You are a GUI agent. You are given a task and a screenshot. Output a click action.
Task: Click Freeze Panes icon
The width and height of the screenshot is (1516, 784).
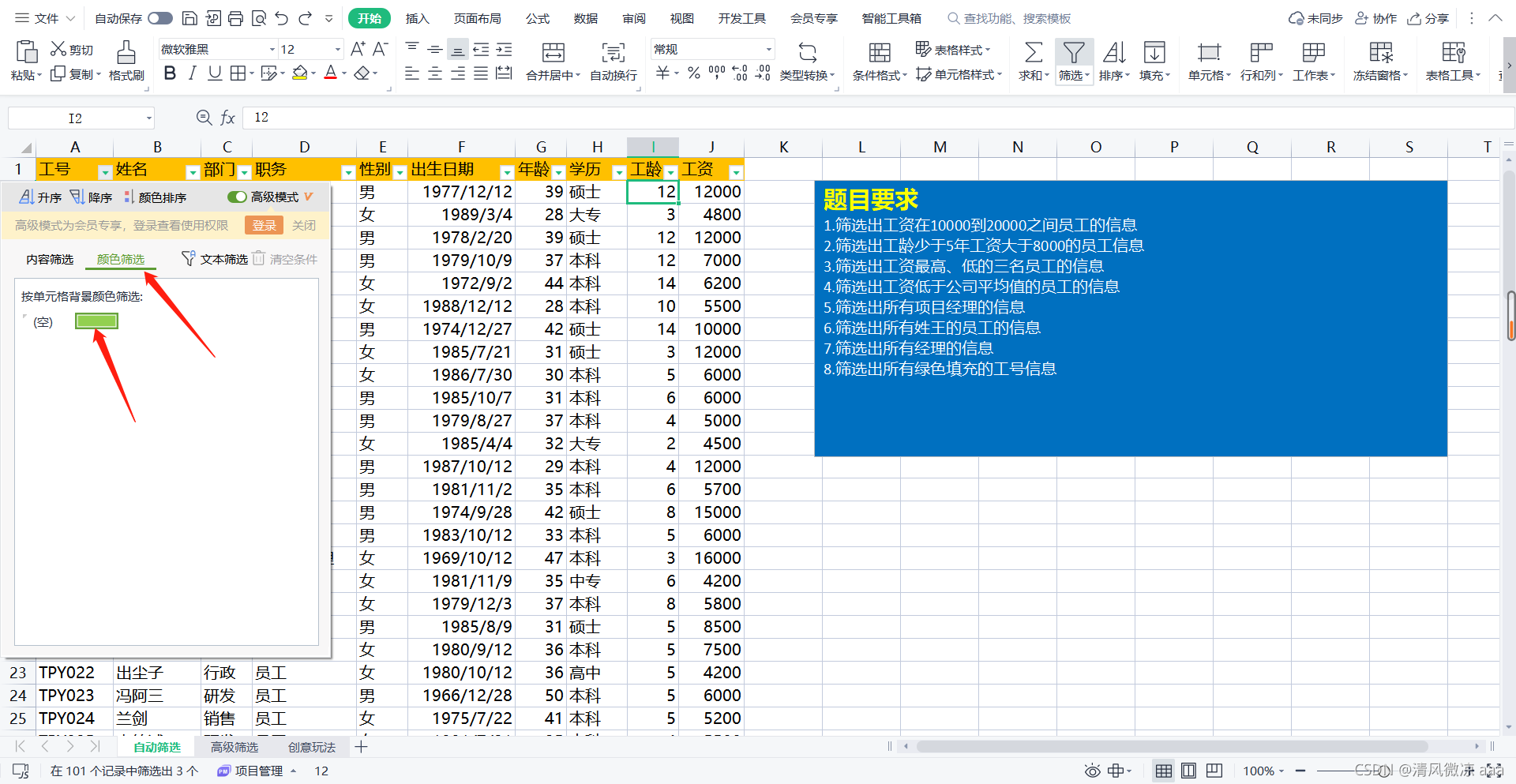[x=1380, y=53]
